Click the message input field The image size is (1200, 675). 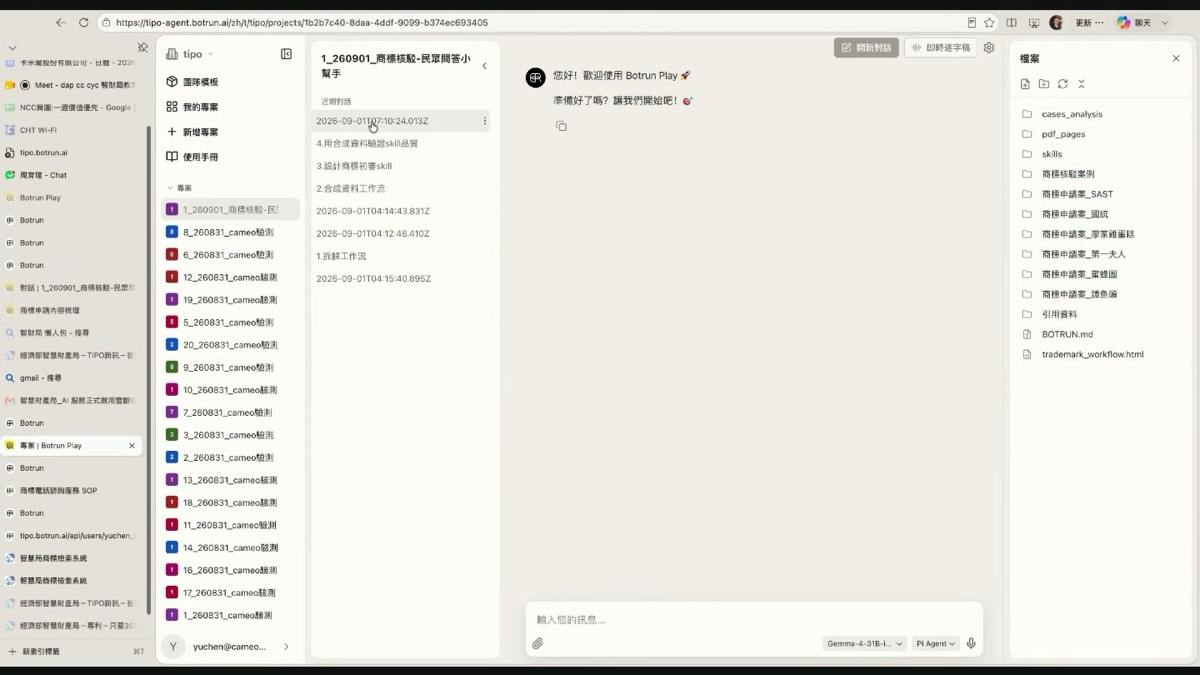(x=754, y=620)
